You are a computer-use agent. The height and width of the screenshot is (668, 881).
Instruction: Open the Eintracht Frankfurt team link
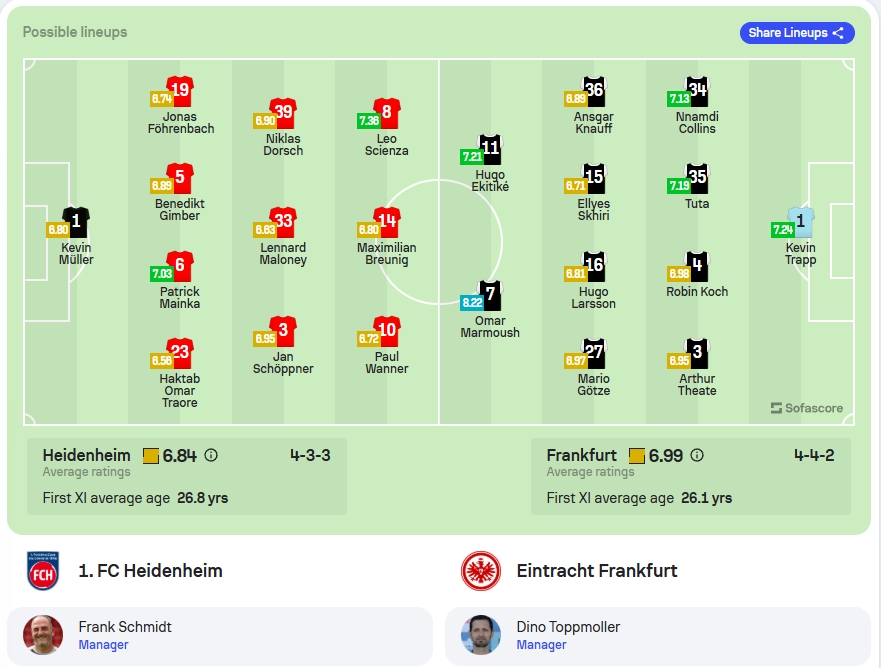(x=597, y=571)
